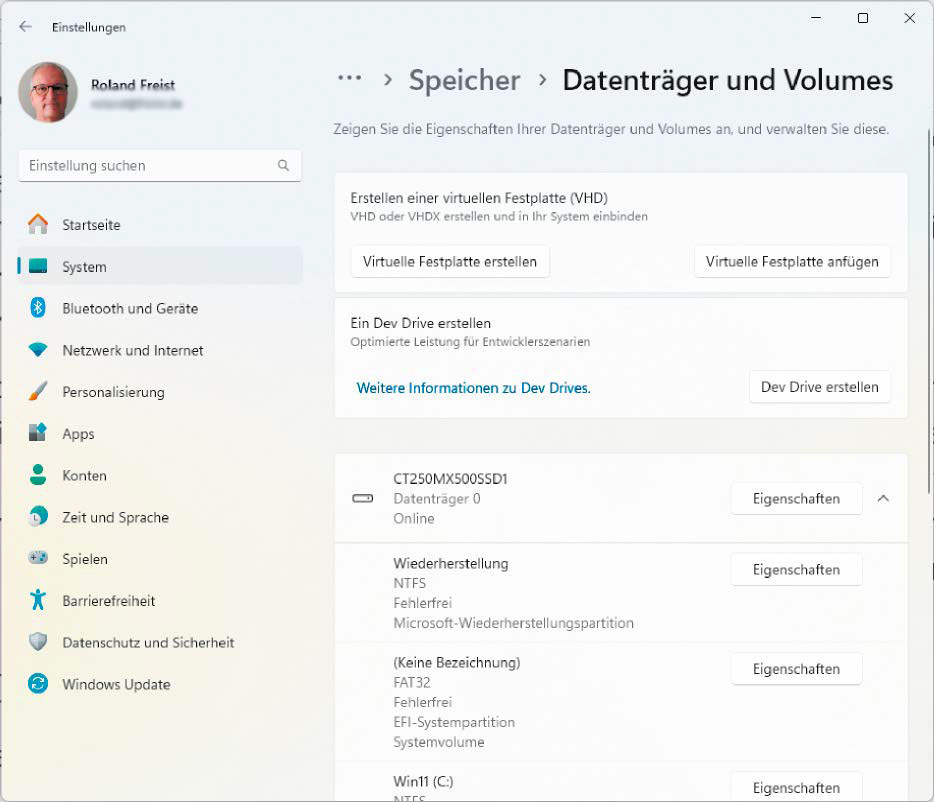The image size is (934, 802).
Task: Open Eigenschaften for Win11 (C:)
Action: tap(796, 787)
